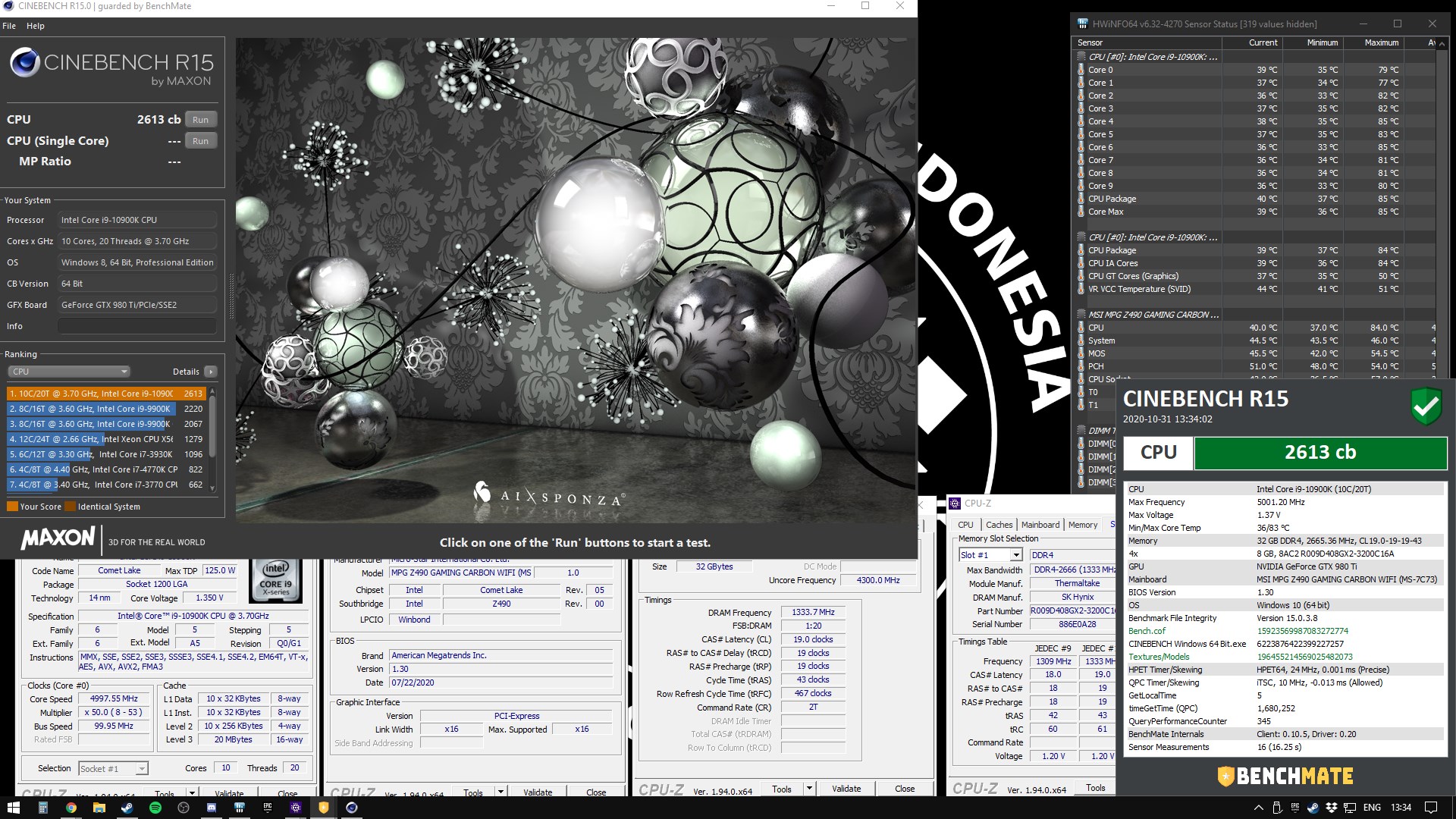Screen dimensions: 1456x819
Task: Open Calculator from the taskbar
Action: point(42,808)
